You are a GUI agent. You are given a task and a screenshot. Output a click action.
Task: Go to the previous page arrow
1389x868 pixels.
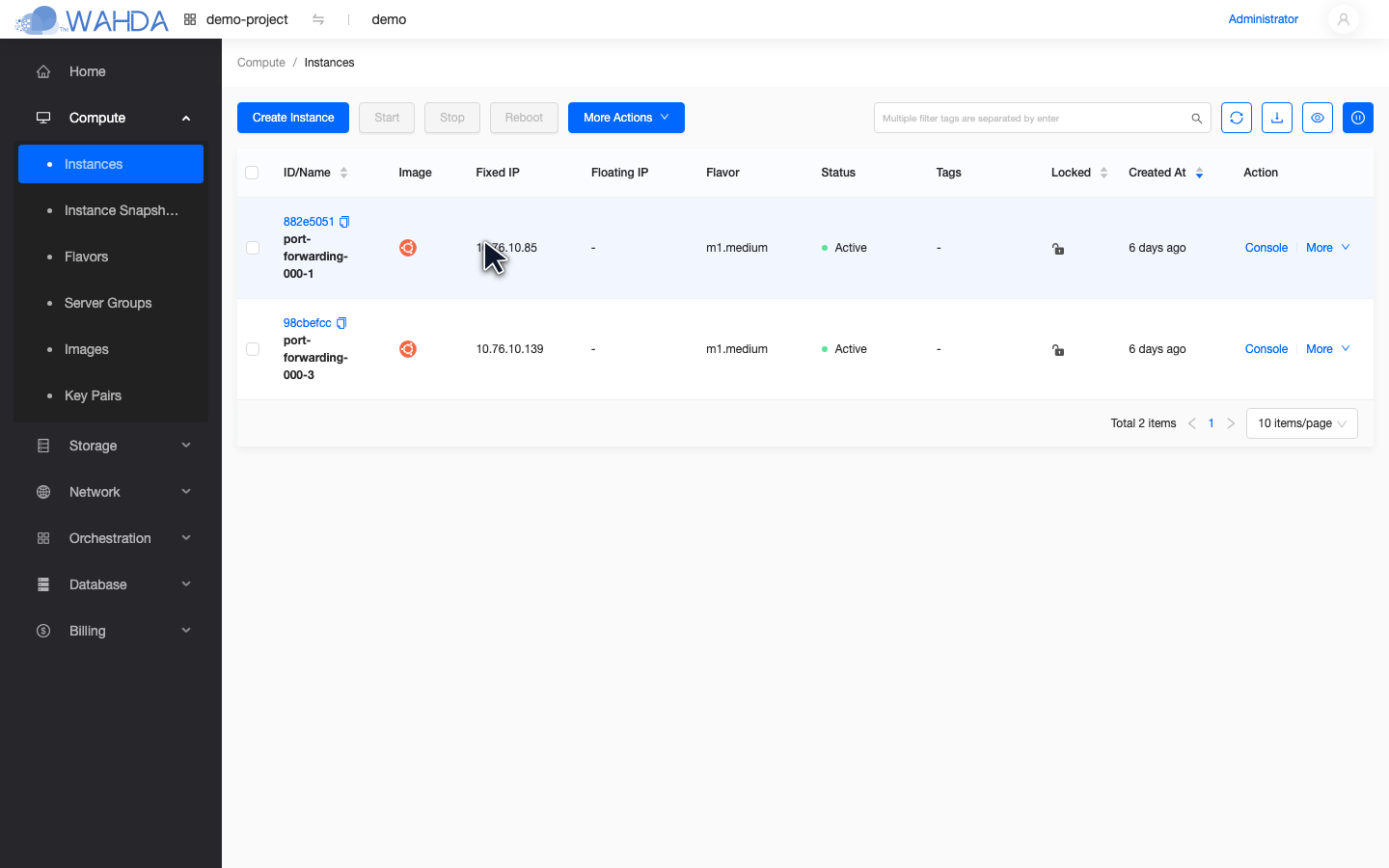1192,423
